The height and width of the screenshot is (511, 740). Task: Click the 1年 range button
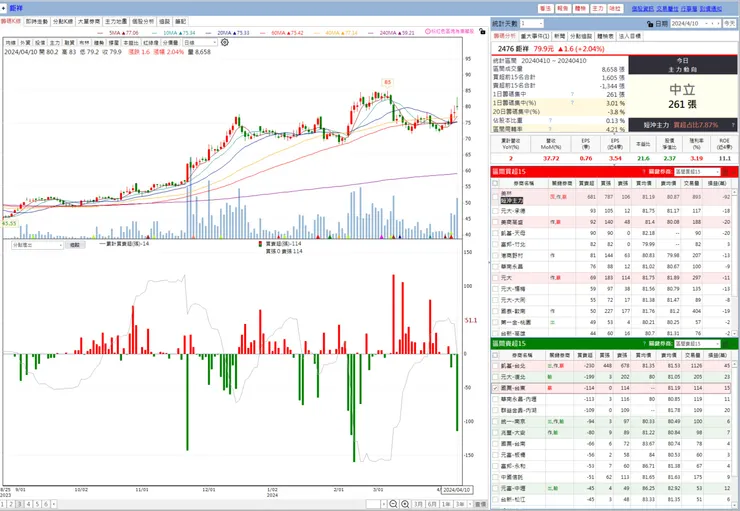446,504
